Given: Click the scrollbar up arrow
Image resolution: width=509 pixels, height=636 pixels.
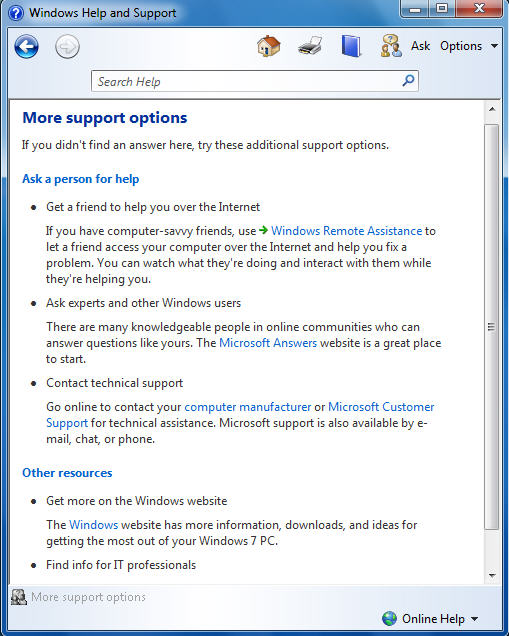Looking at the screenshot, I should [492, 109].
